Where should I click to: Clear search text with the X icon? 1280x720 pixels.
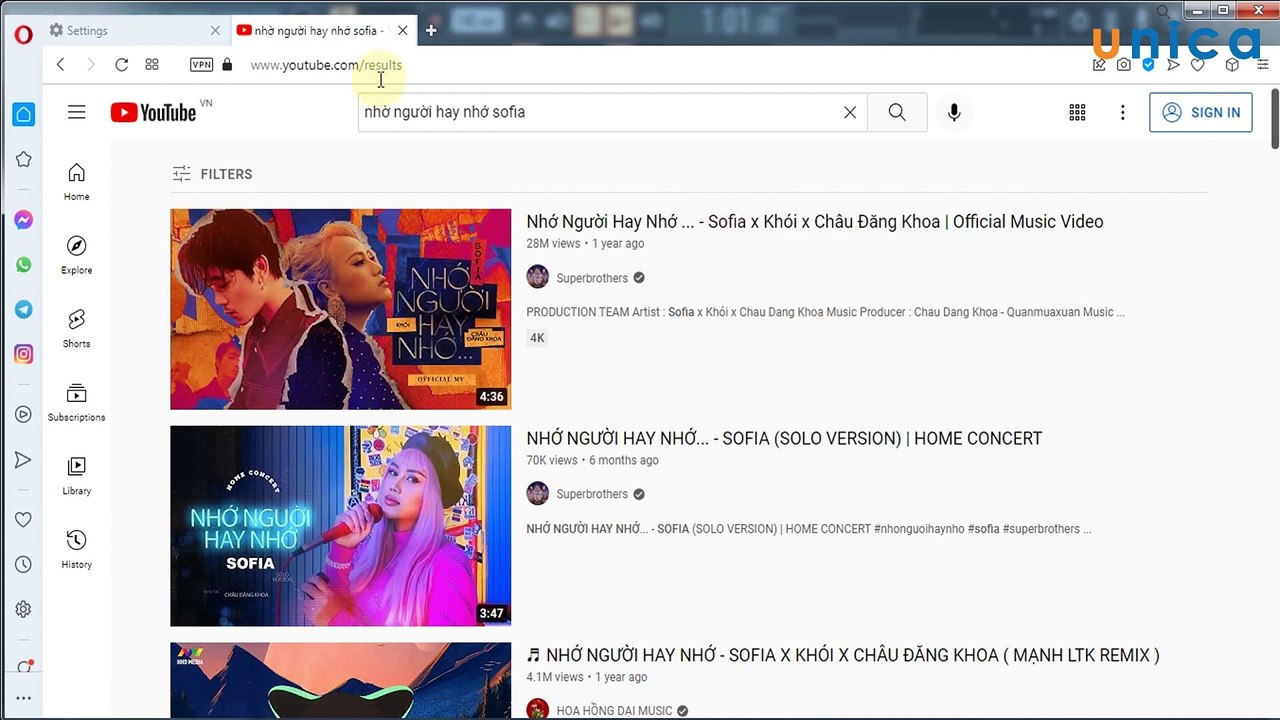pyautogui.click(x=850, y=112)
